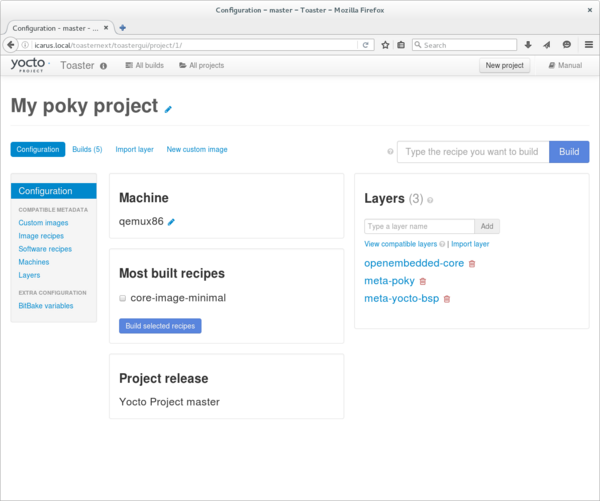Viewport: 600px width, 501px height.
Task: Open Image recipes in the sidebar
Action: click(x=41, y=236)
